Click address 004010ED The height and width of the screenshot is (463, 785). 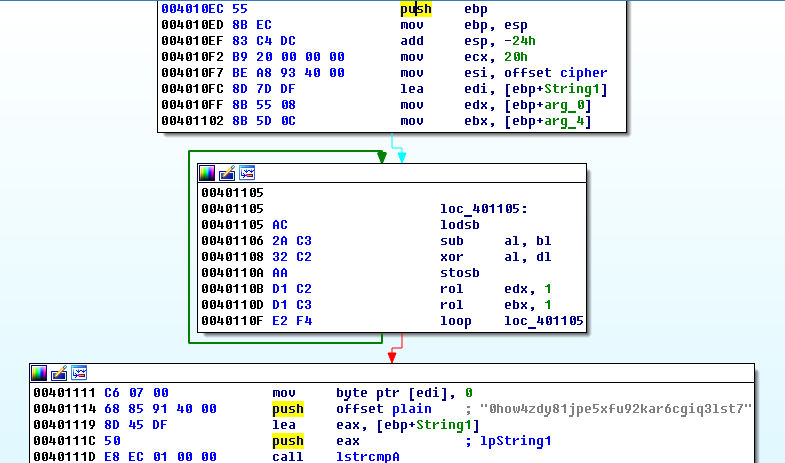(x=192, y=25)
